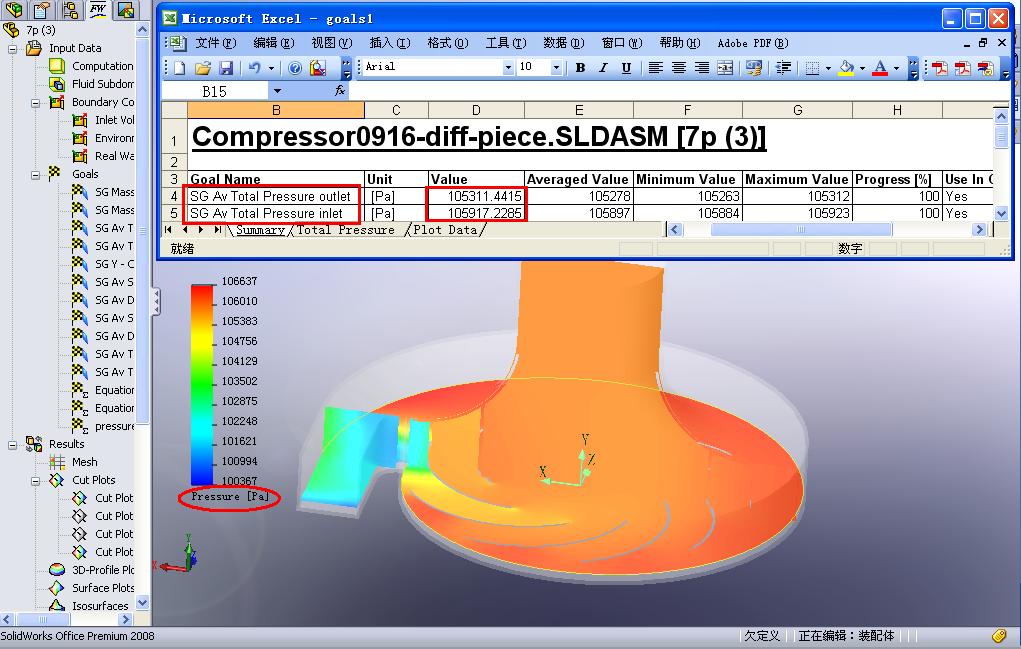The image size is (1021, 649).
Task: Click tree panel scroll down arrow
Action: tap(143, 602)
